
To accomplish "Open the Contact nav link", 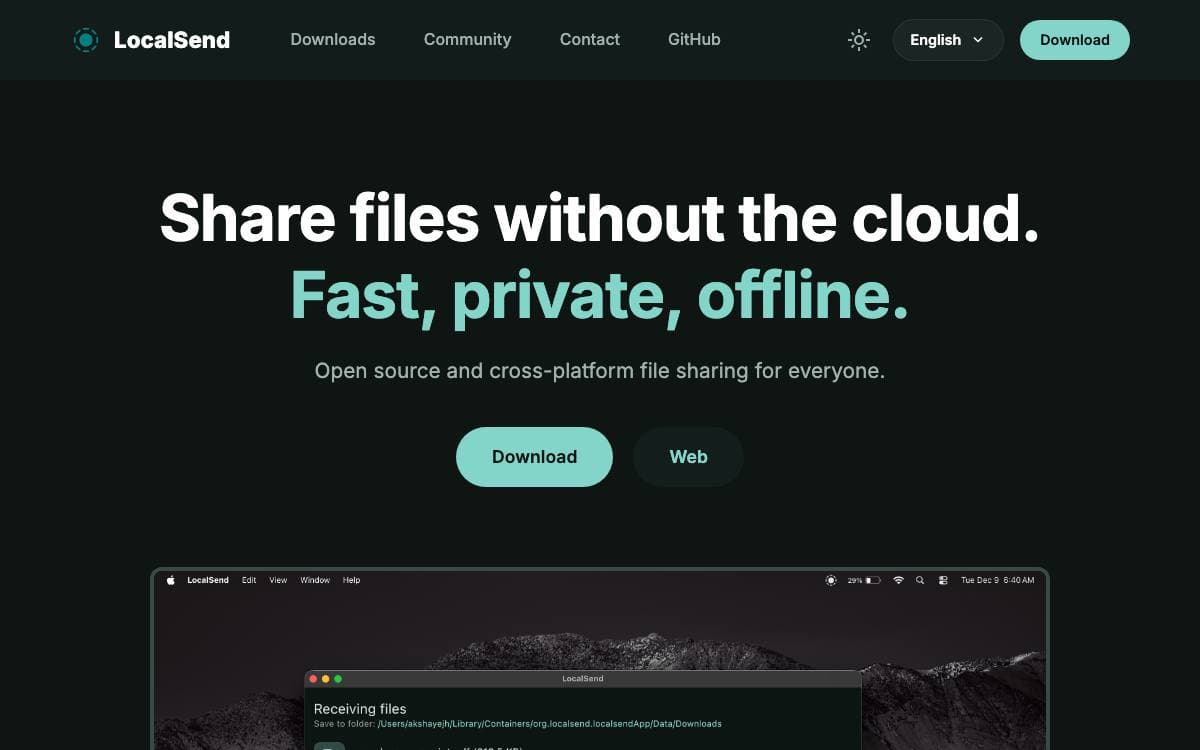I will [x=590, y=40].
